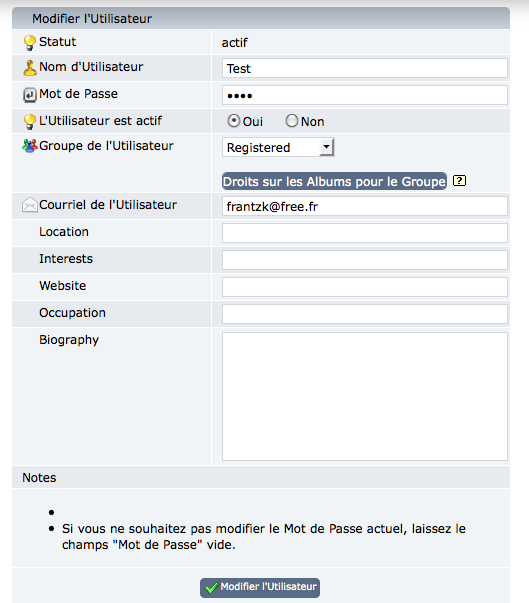Select the Non radio button
Screen dimensions: 529x603
click(x=292, y=121)
